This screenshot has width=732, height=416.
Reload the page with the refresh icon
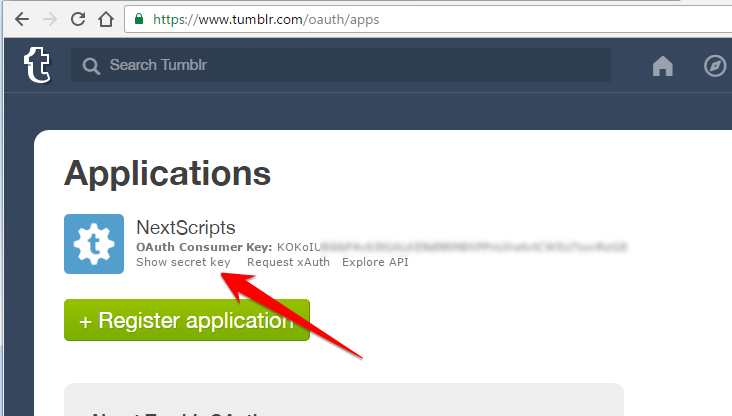(77, 19)
